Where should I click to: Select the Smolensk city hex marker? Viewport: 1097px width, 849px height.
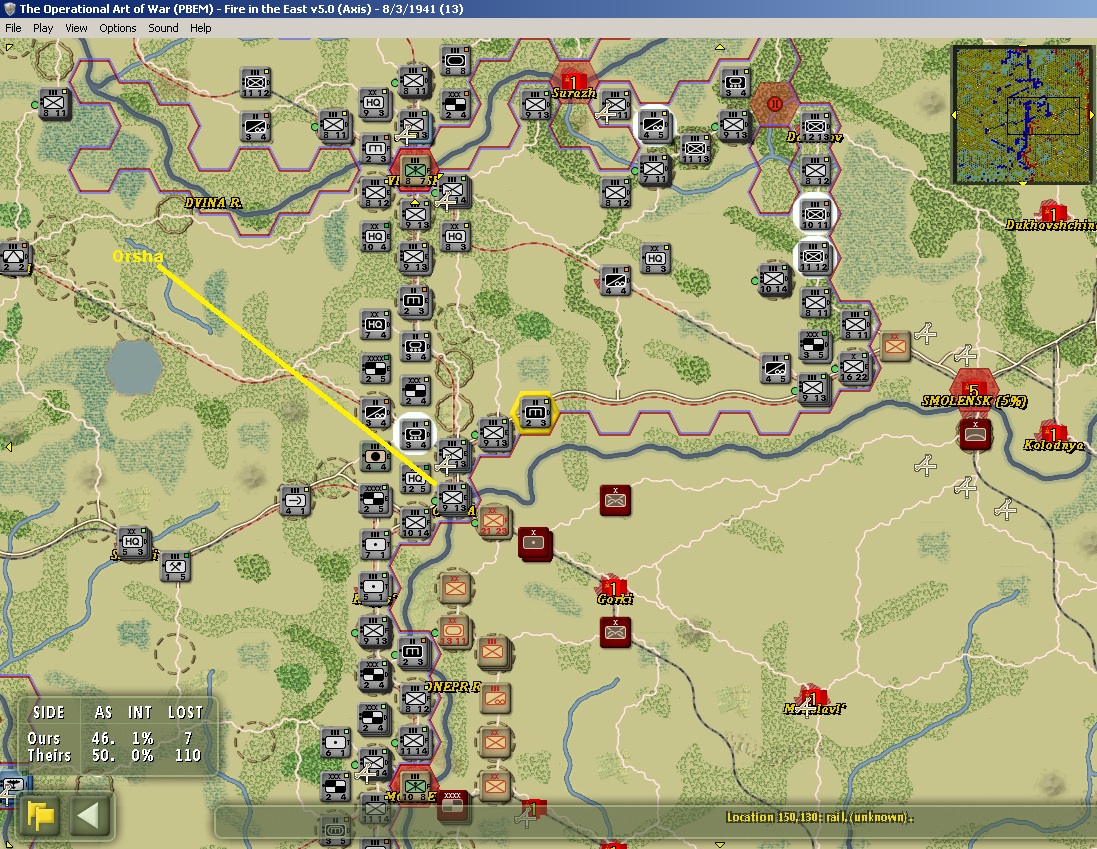(975, 389)
